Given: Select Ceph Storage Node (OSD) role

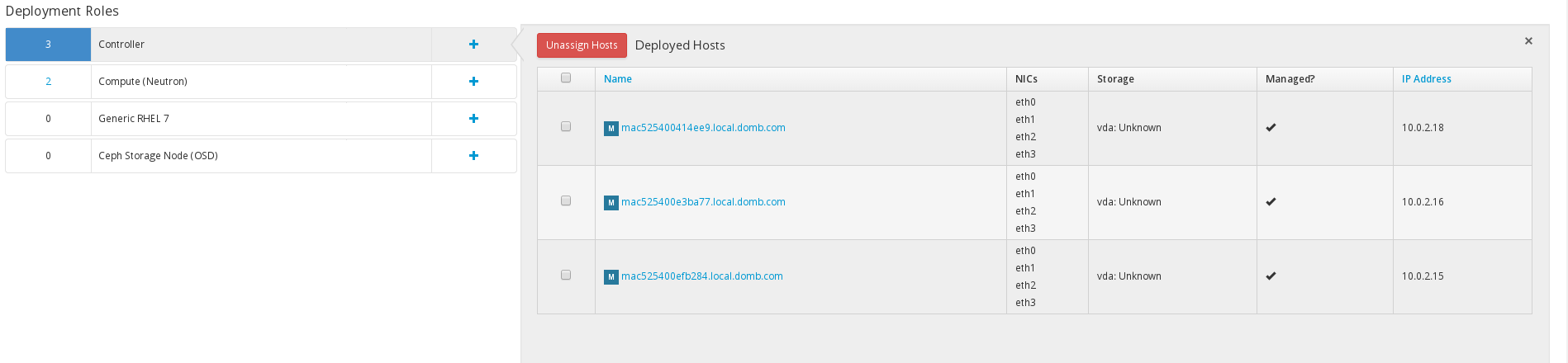Looking at the screenshot, I should (x=158, y=156).
